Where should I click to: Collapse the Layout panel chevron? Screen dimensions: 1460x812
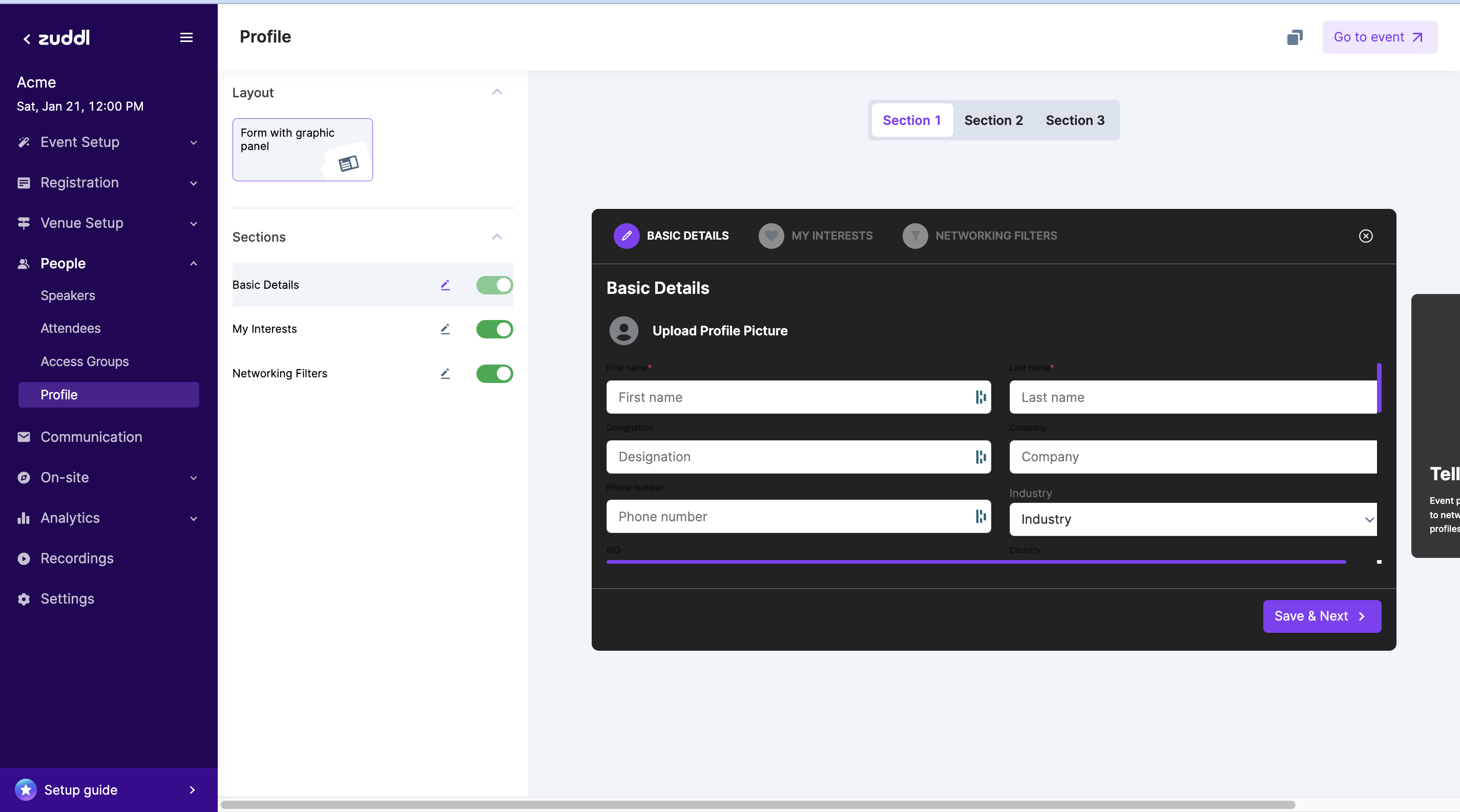pos(496,92)
